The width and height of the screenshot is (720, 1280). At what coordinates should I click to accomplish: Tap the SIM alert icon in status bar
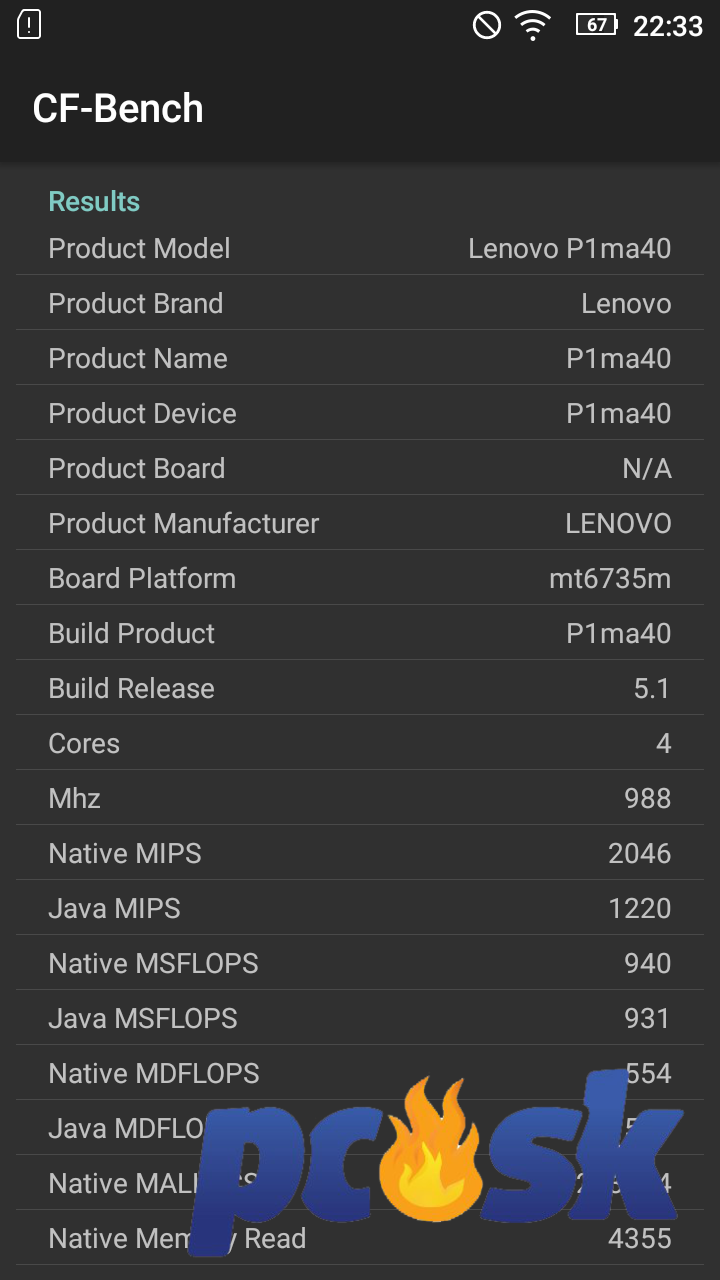30,24
